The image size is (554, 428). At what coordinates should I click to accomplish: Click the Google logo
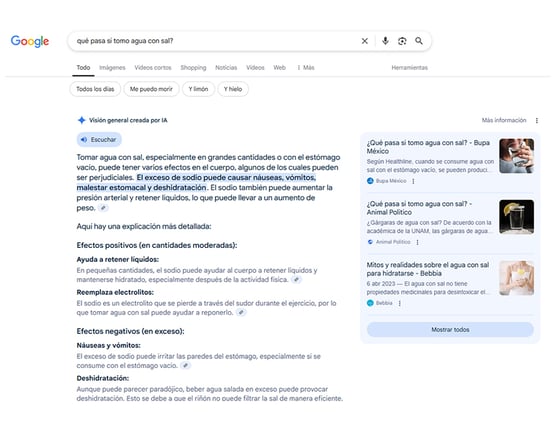click(x=30, y=41)
